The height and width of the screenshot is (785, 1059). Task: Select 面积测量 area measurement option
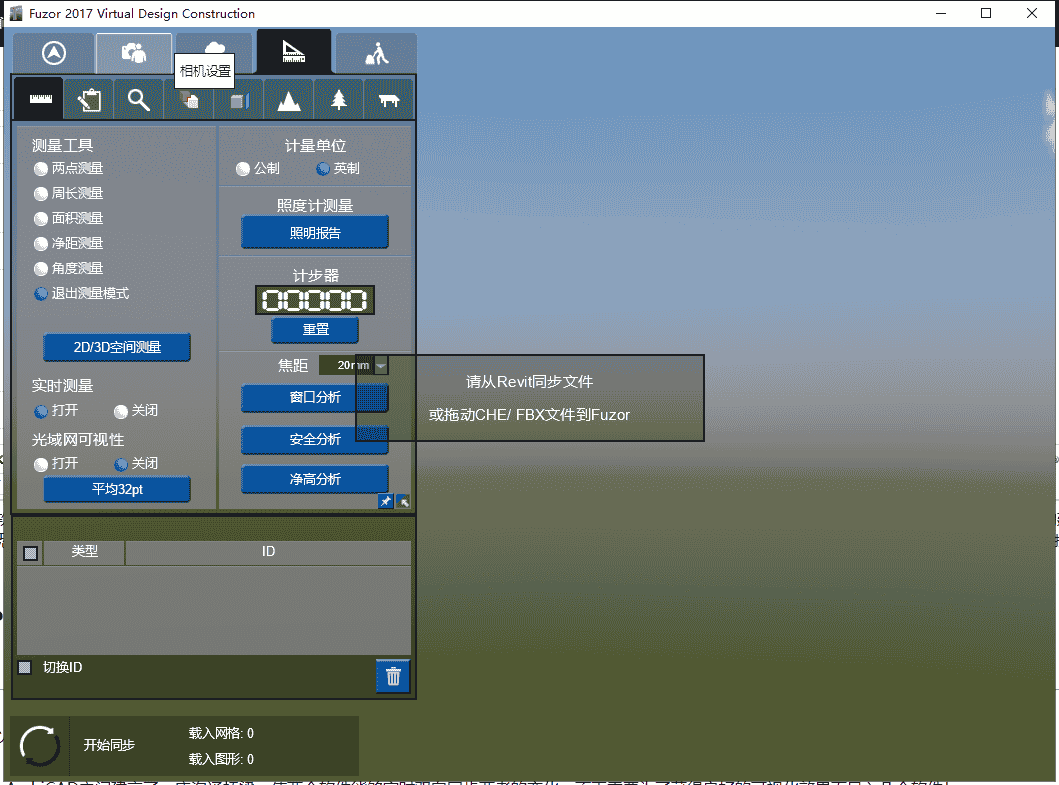pos(41,219)
